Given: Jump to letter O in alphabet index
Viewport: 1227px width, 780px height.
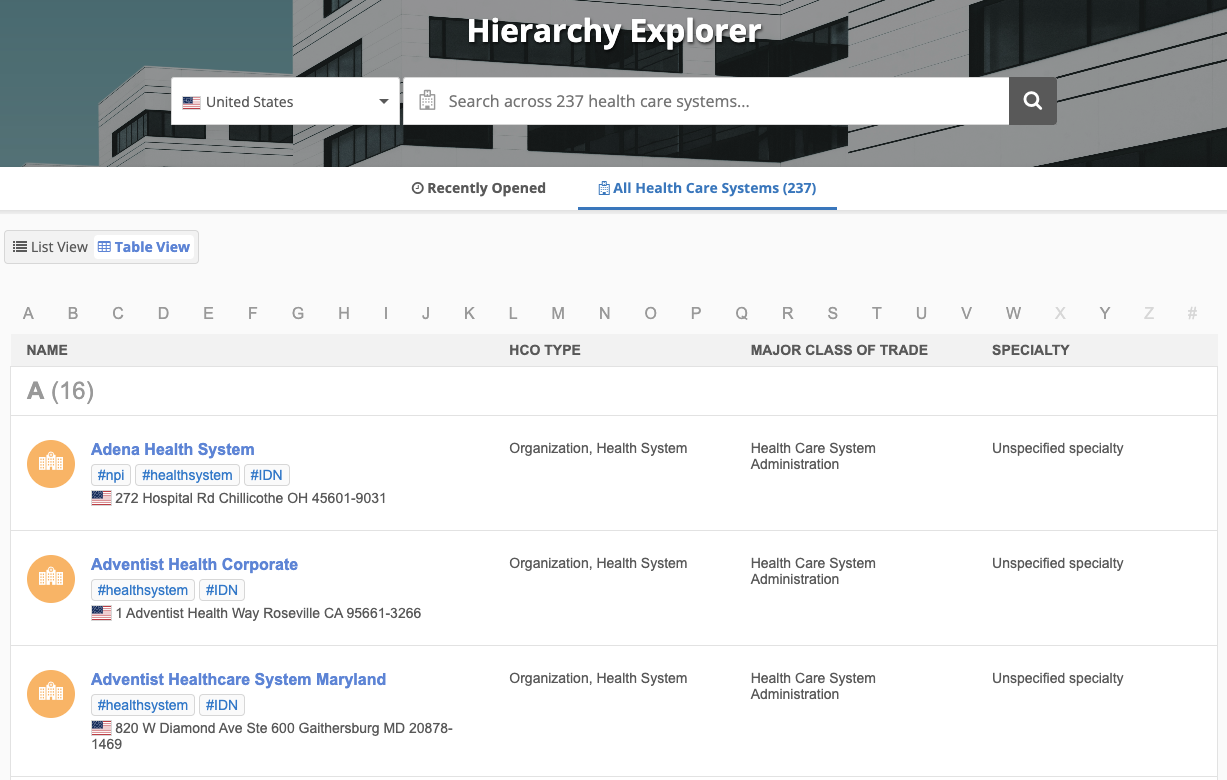Looking at the screenshot, I should click(650, 313).
